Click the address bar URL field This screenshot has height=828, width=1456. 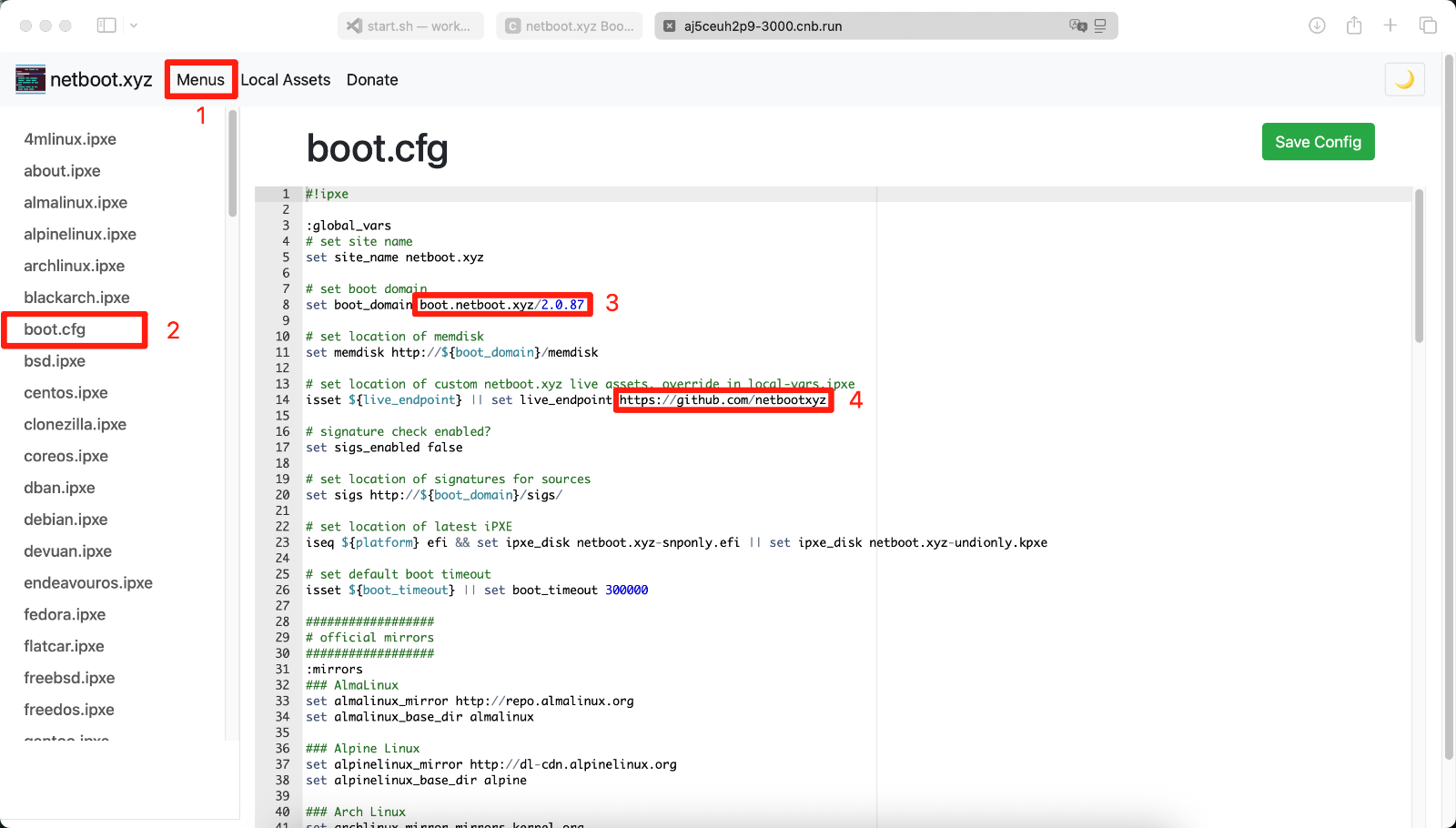819,26
